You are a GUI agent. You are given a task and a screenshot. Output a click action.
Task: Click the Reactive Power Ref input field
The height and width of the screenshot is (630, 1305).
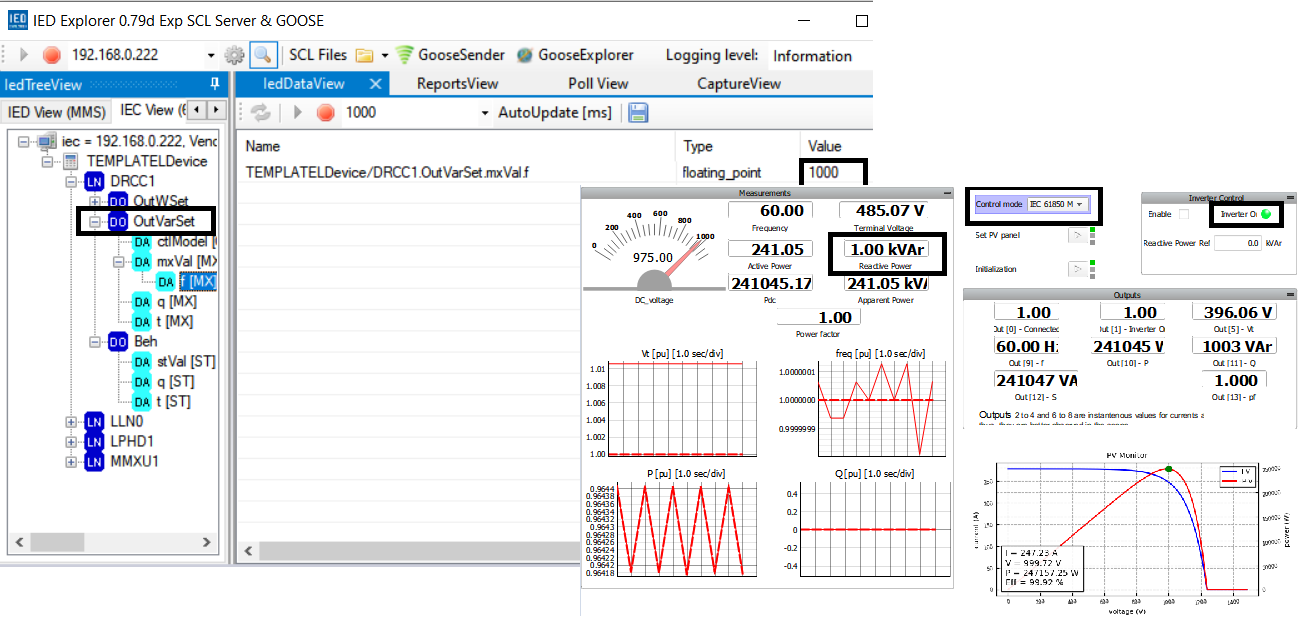coord(1239,243)
